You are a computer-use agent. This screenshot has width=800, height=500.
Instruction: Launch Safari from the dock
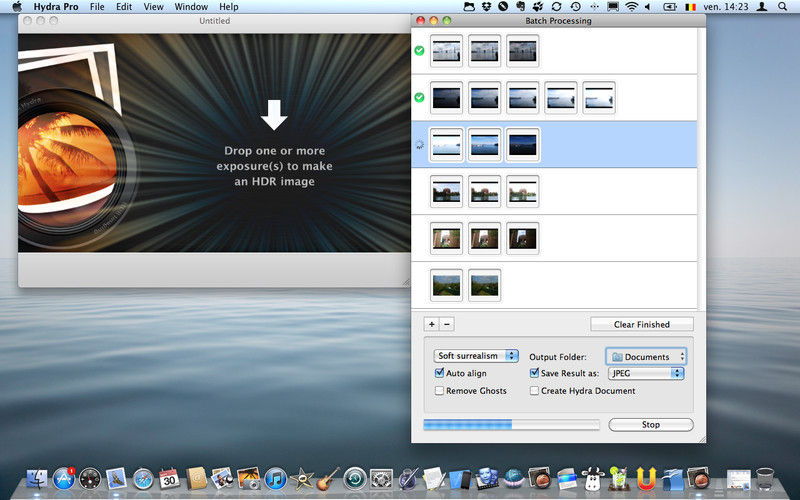coord(143,479)
